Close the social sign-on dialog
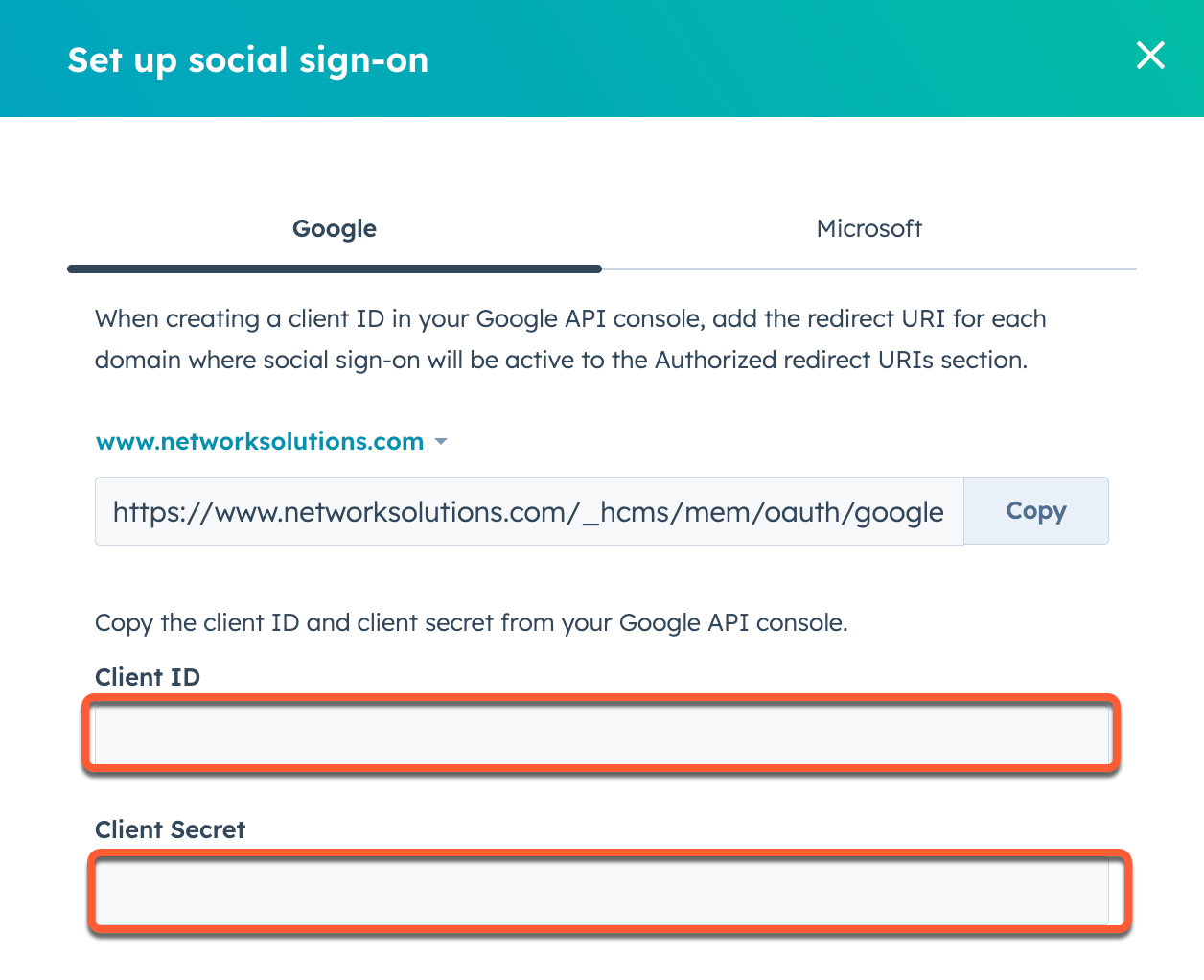Viewport: 1204px width, 980px height. [1150, 56]
